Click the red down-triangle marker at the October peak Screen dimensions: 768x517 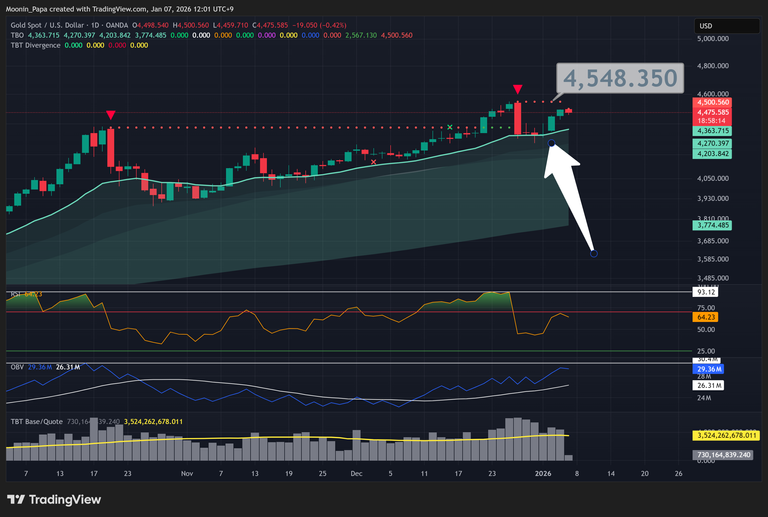click(x=110, y=115)
